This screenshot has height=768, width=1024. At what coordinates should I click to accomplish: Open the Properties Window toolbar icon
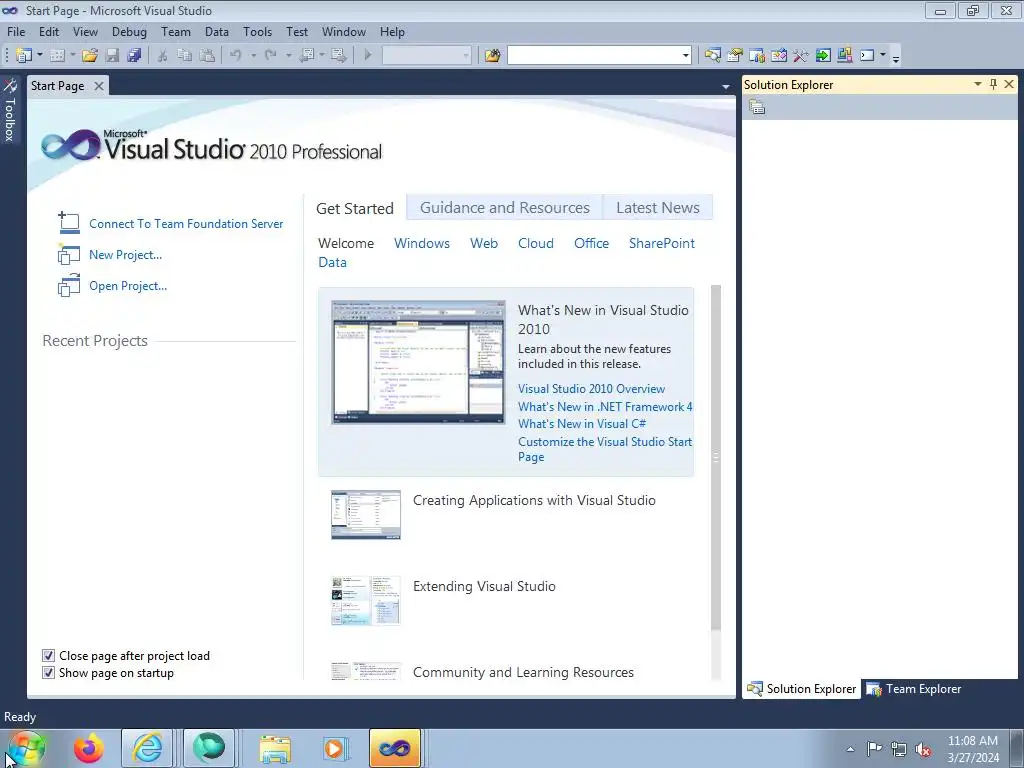(x=735, y=56)
